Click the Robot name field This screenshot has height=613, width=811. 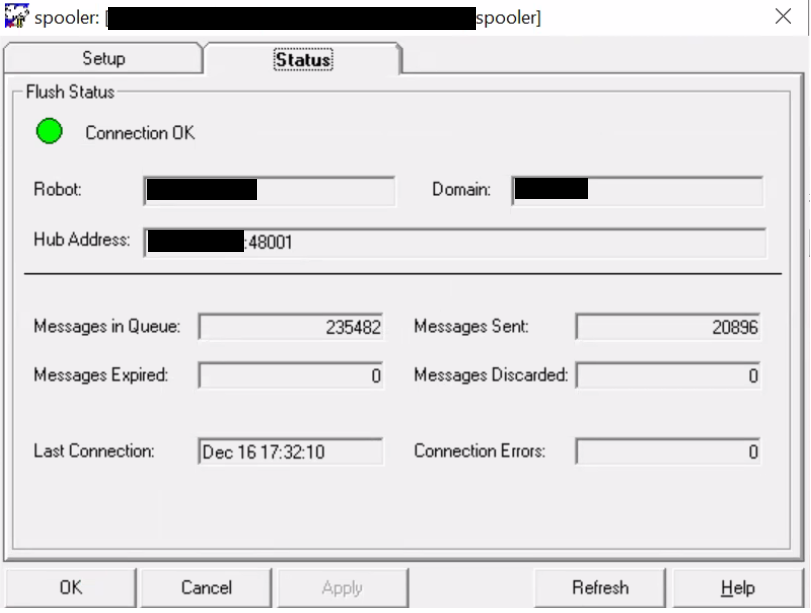pyautogui.click(x=270, y=190)
